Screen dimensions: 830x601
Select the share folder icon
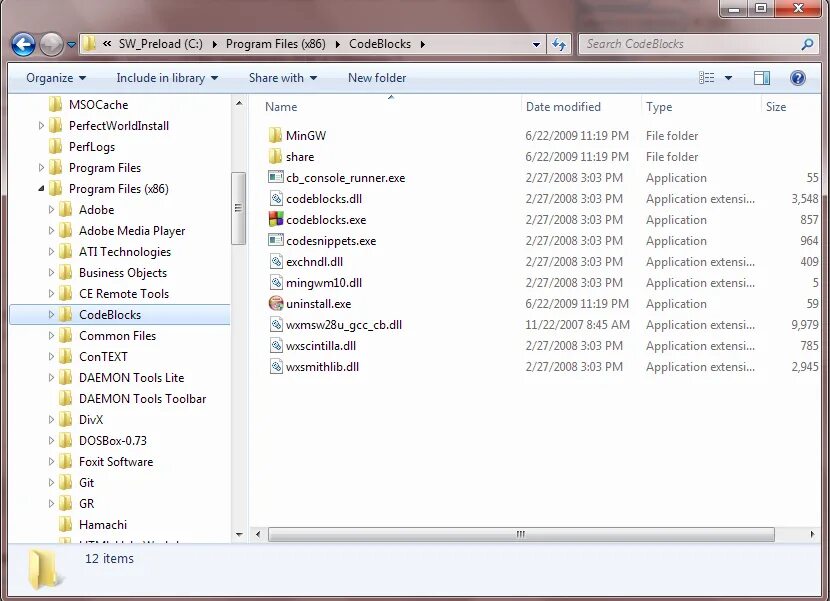(x=275, y=156)
